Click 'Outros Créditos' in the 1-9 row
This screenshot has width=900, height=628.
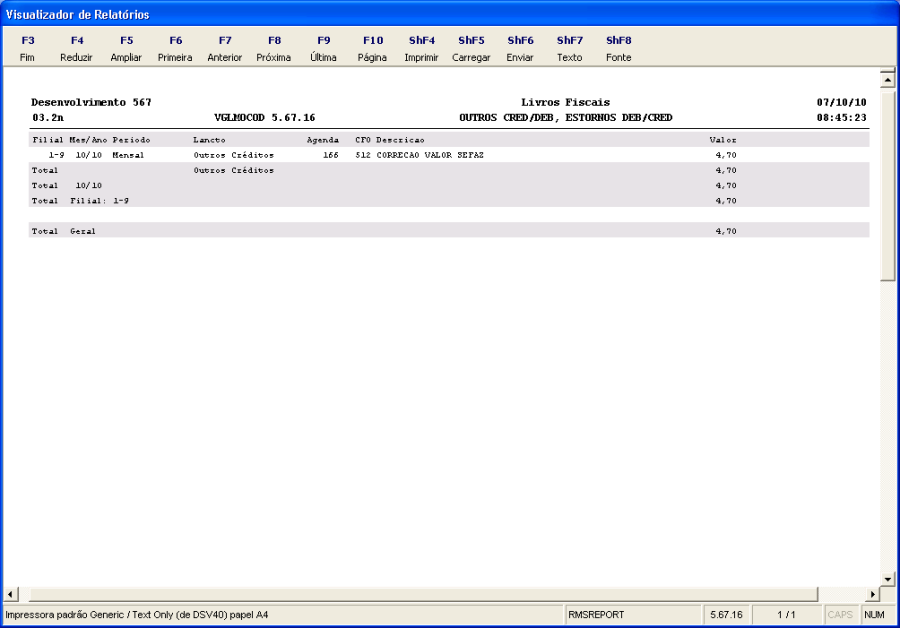(234, 155)
